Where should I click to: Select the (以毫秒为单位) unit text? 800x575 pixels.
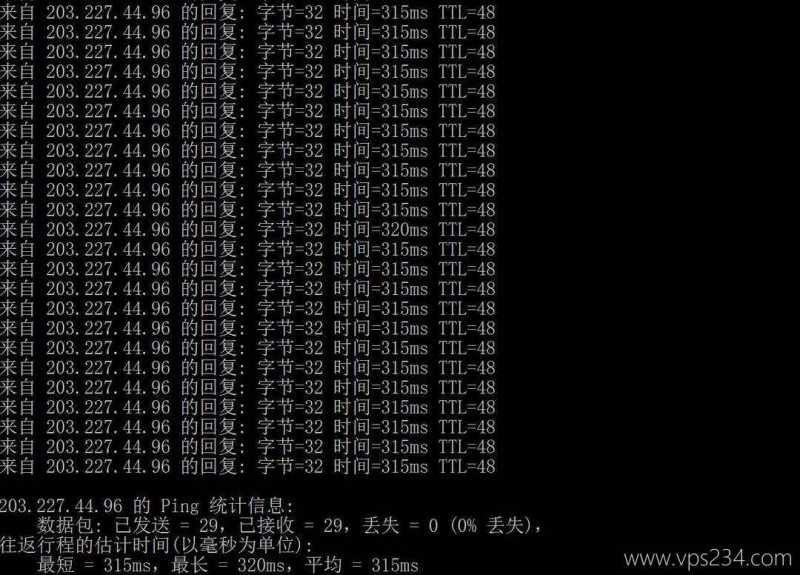pos(237,545)
